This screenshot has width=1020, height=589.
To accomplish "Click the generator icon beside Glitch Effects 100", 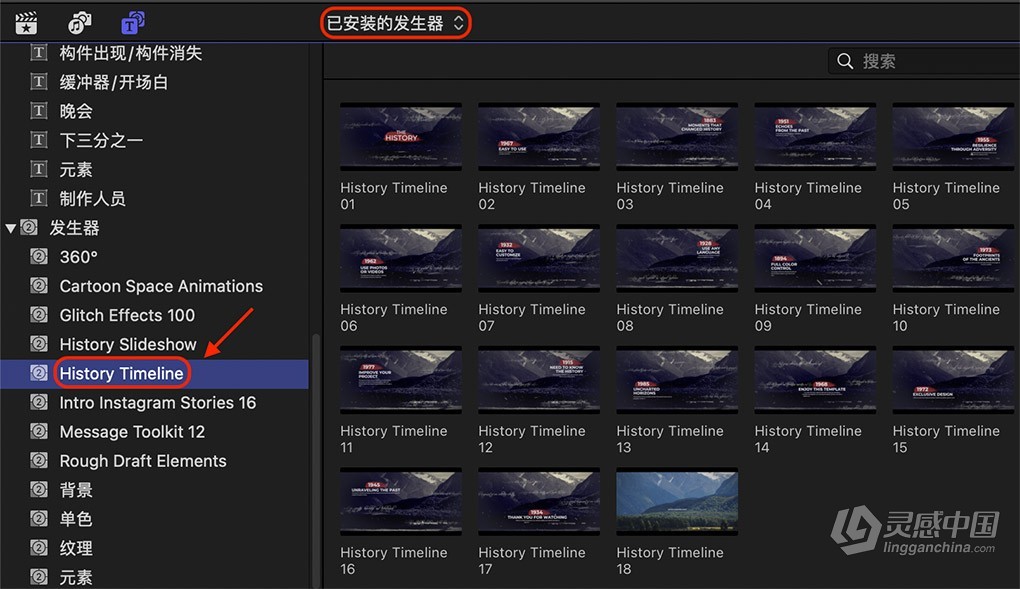I will tap(39, 314).
